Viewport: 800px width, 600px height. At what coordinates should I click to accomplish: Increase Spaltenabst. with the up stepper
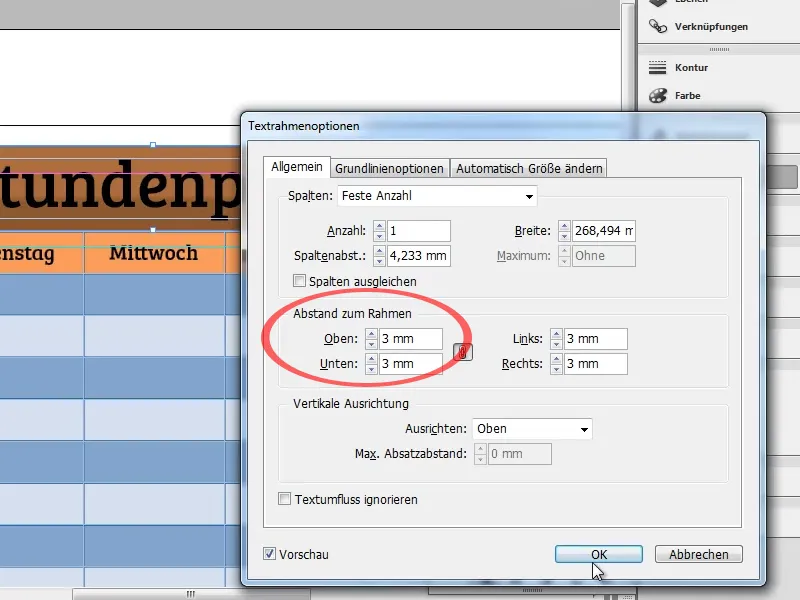(x=379, y=251)
